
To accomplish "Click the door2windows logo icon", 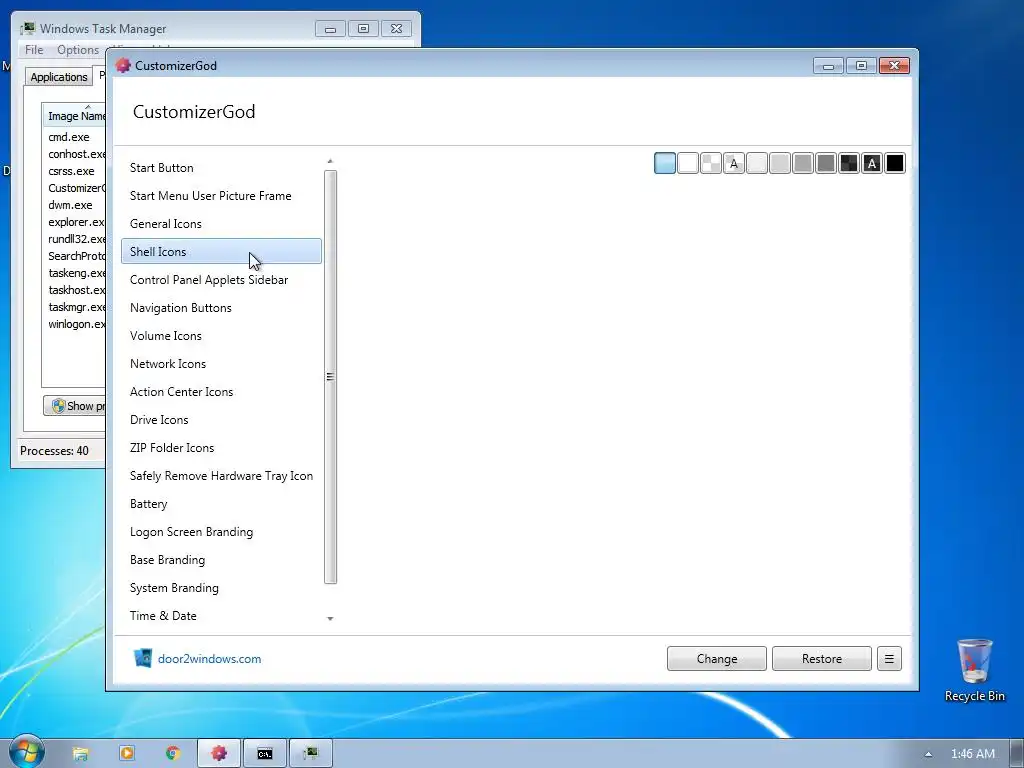I will [142, 658].
